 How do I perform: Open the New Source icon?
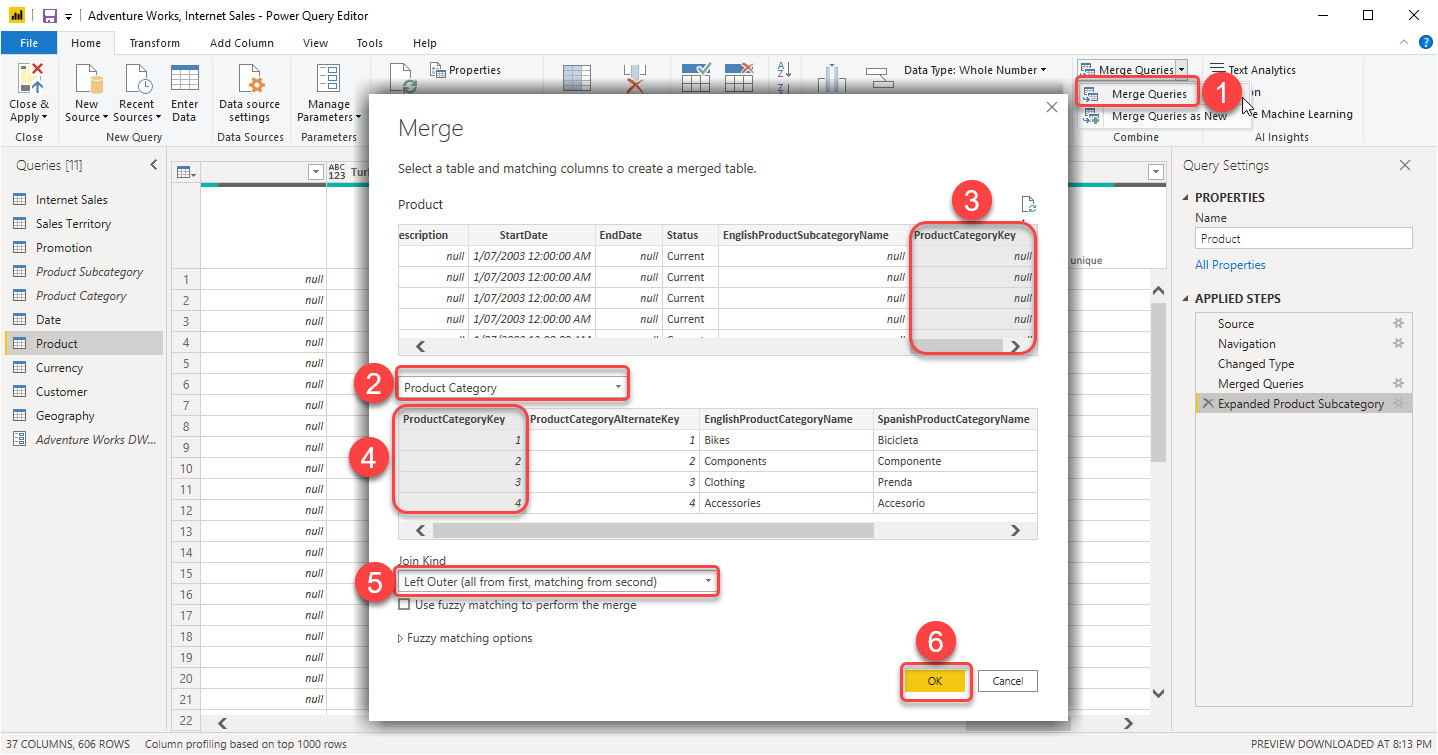[88, 80]
